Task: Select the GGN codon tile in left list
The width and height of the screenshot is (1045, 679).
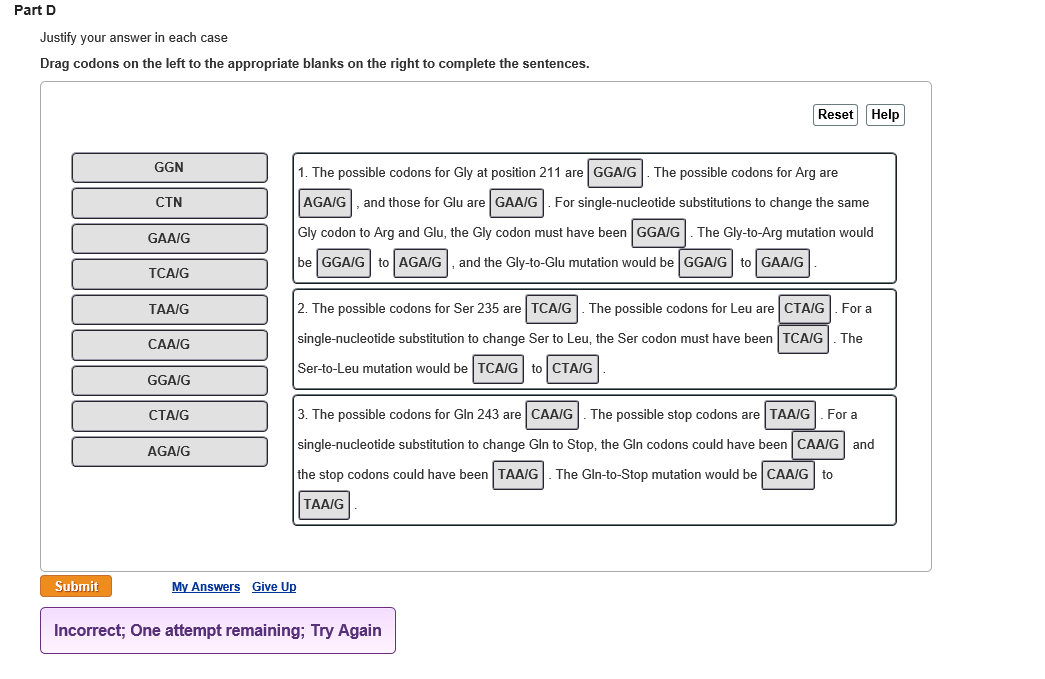Action: (x=169, y=168)
